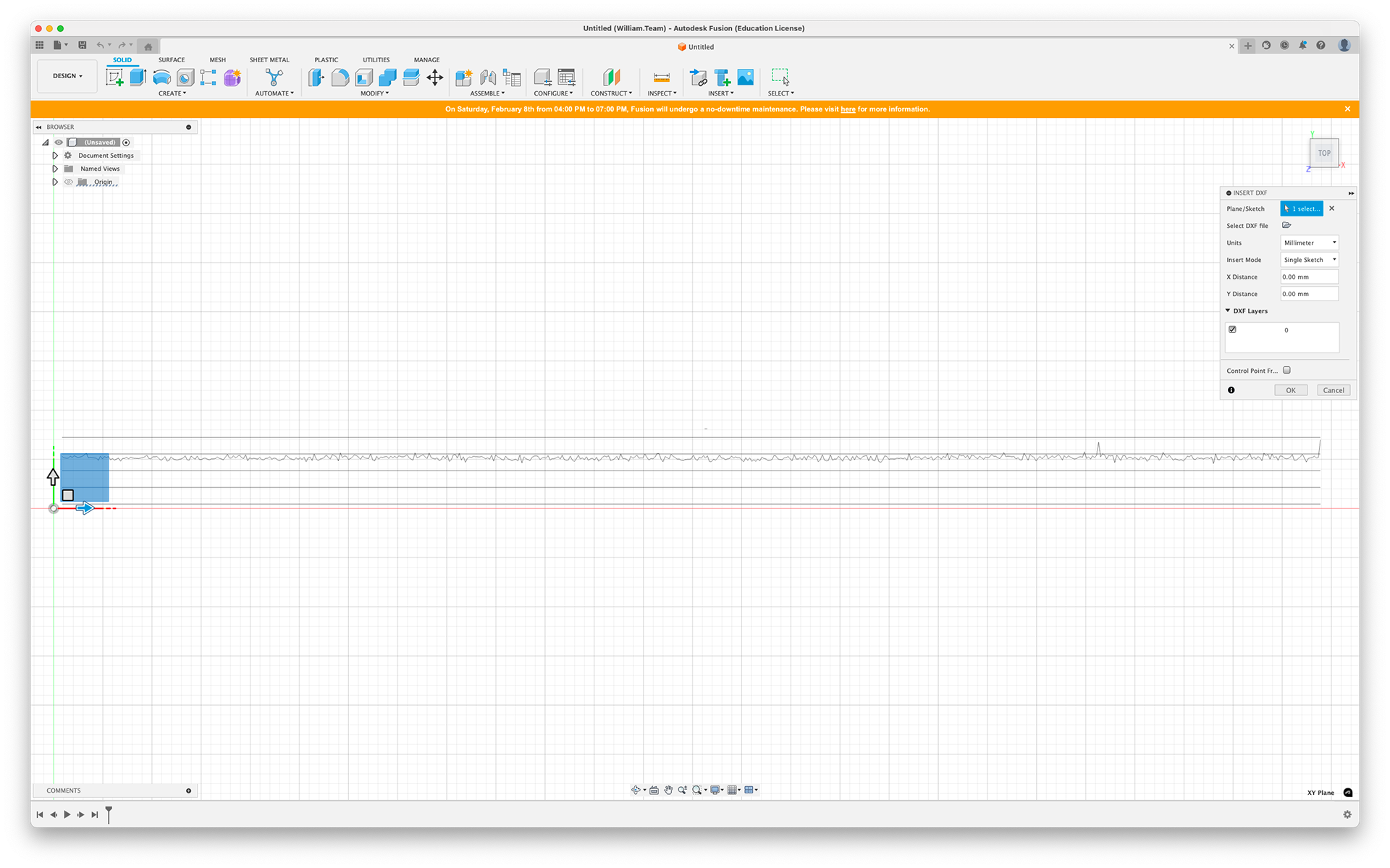This screenshot has width=1390, height=868.
Task: Click the Create Form purple icon
Action: click(232, 77)
